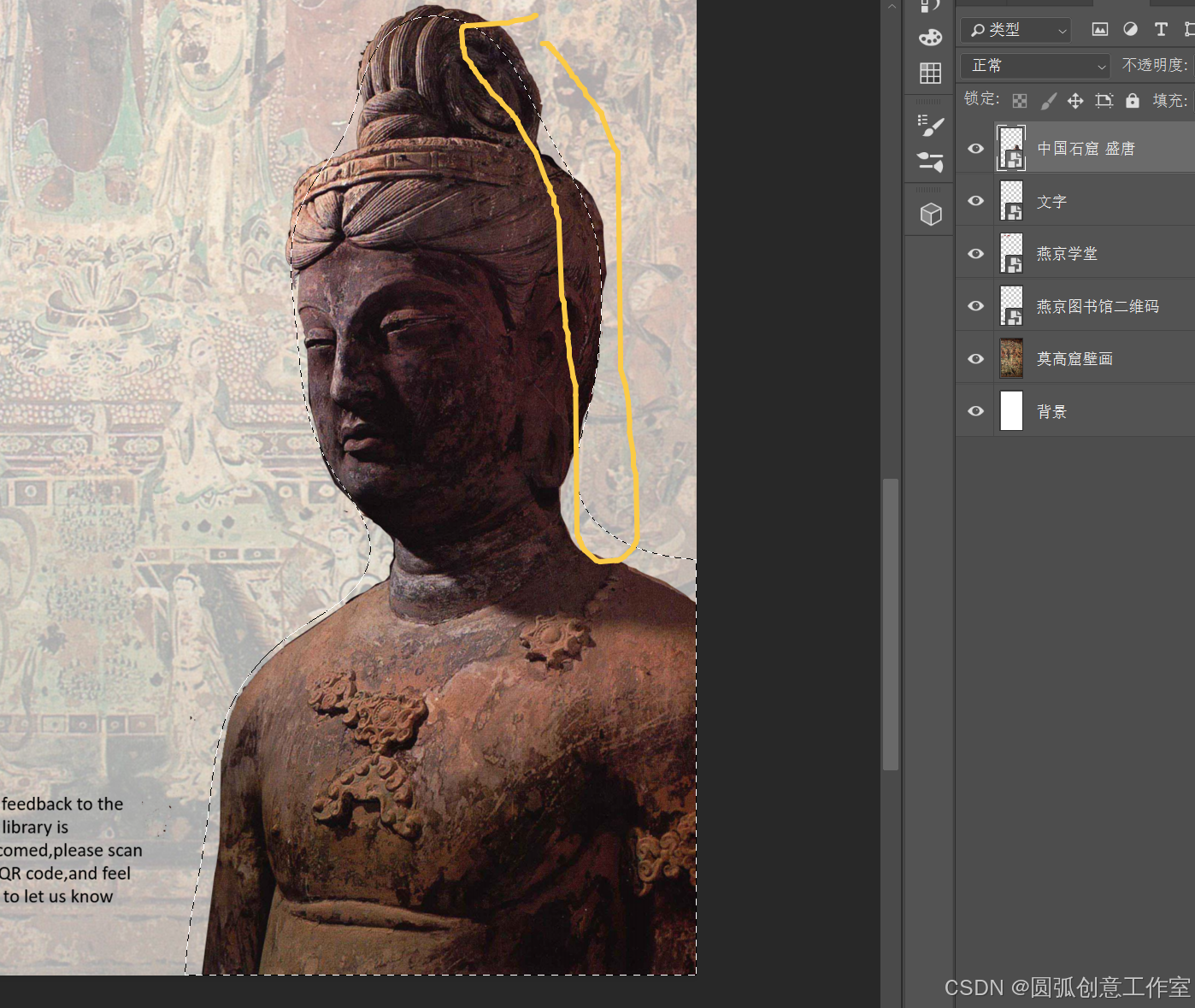Lock layer position with move icon
The width and height of the screenshot is (1195, 1008).
(x=1075, y=101)
